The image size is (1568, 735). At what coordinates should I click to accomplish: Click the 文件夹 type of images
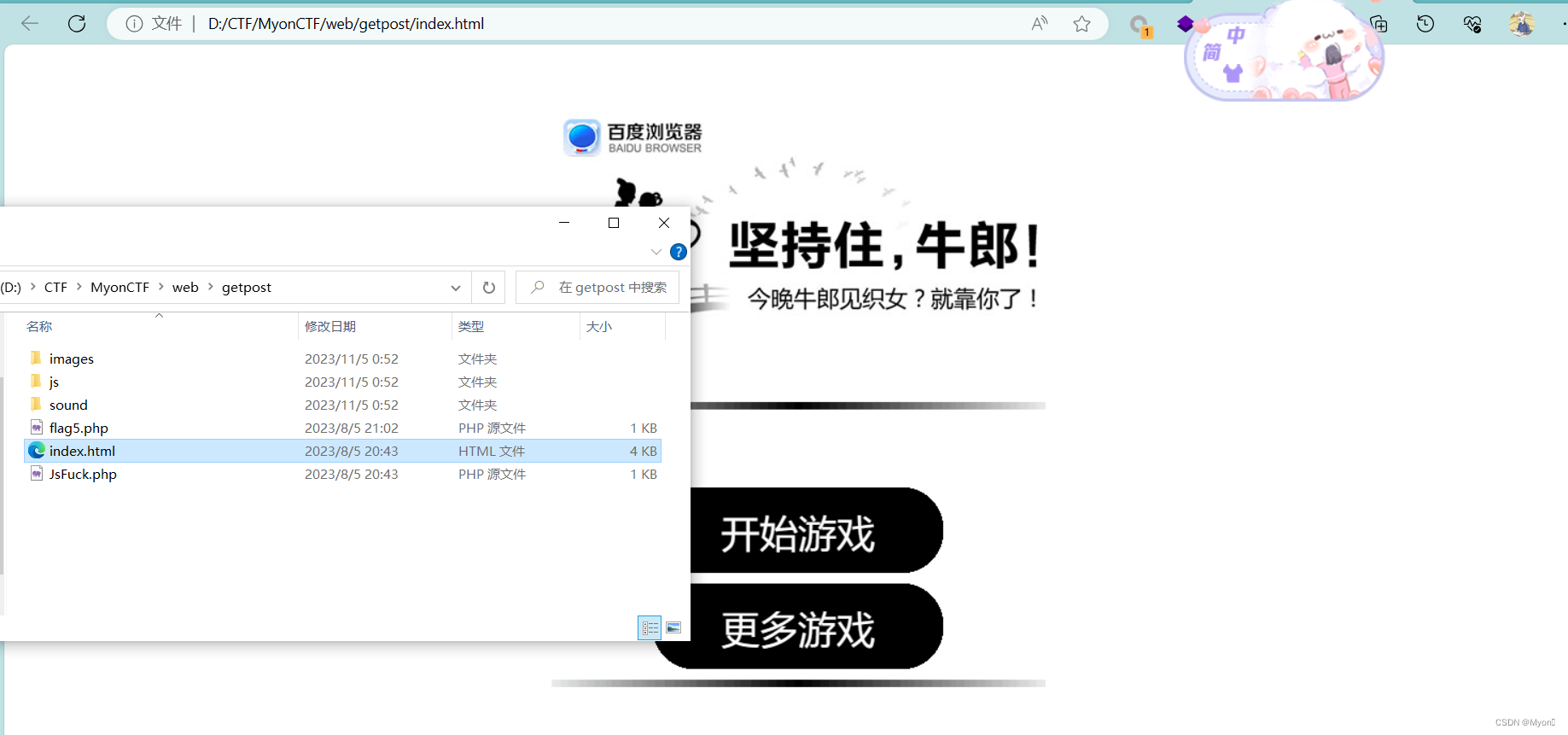pyautogui.click(x=478, y=359)
